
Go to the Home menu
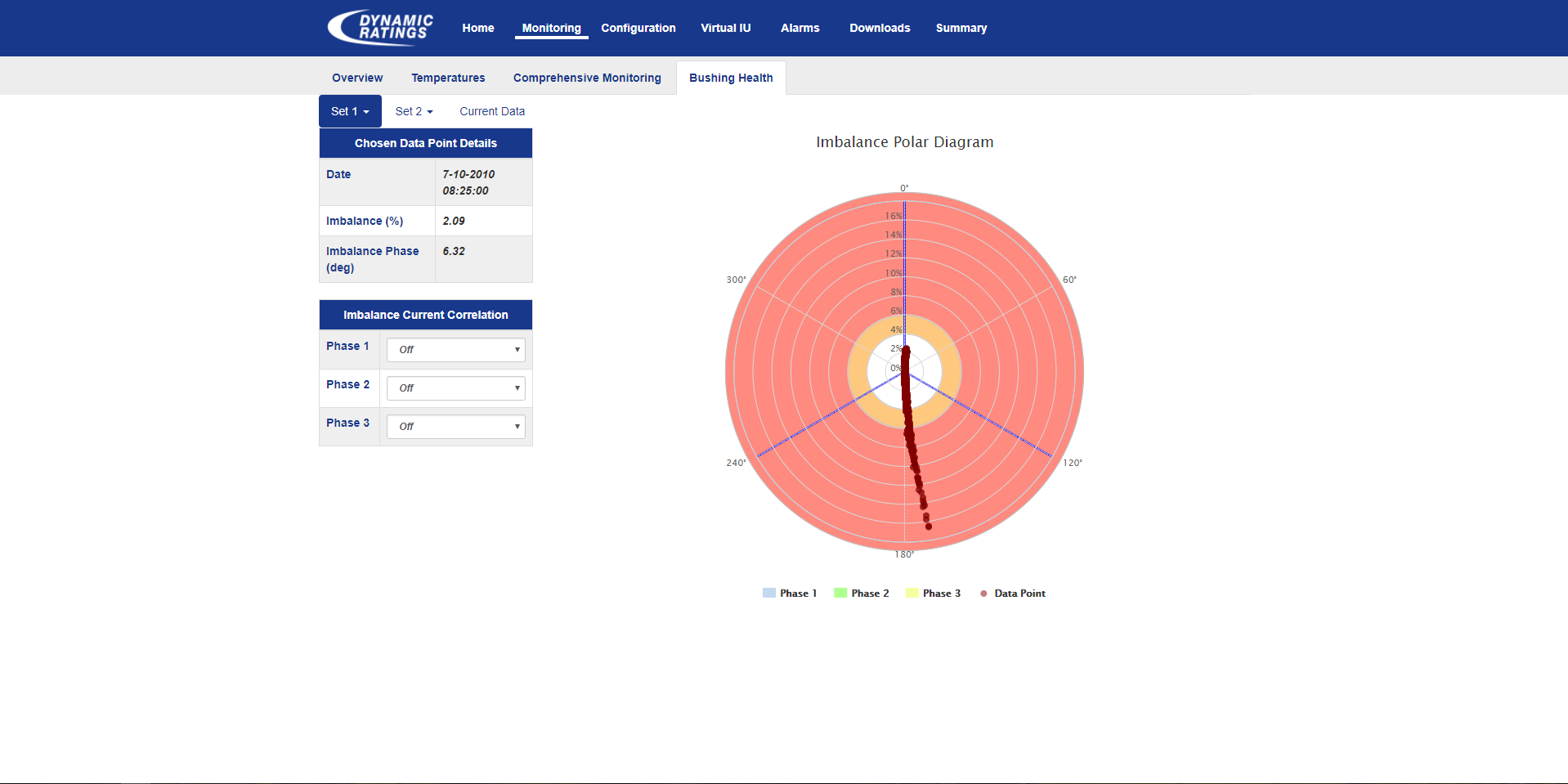pyautogui.click(x=478, y=28)
